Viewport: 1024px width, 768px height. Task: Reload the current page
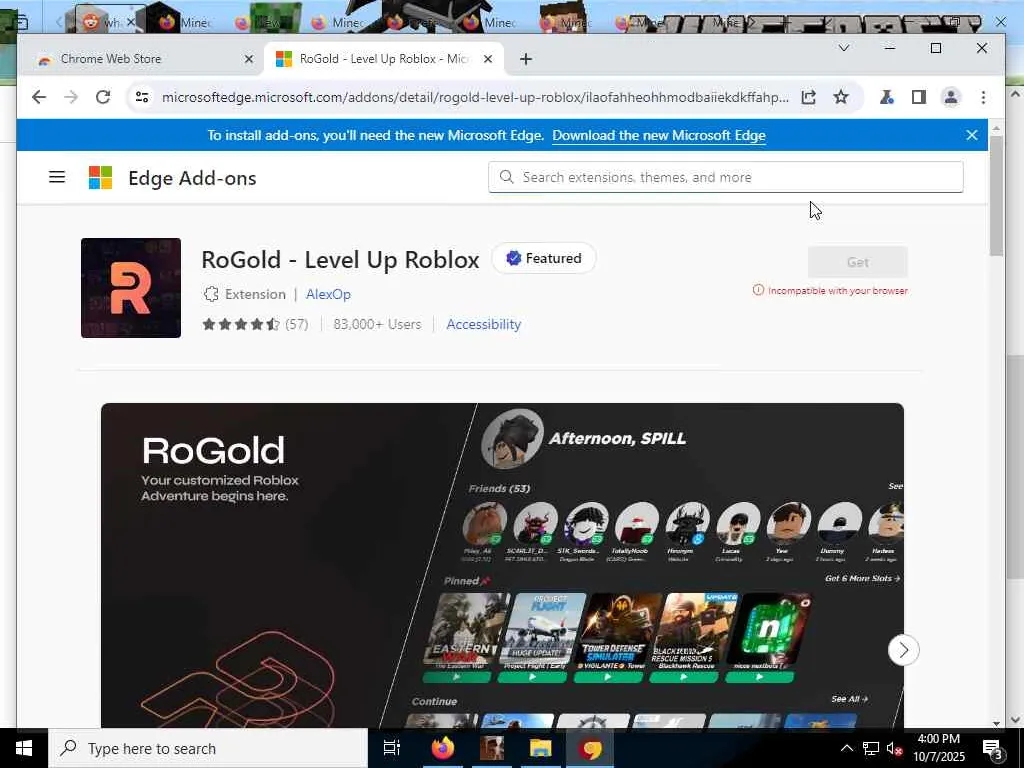coord(103,97)
